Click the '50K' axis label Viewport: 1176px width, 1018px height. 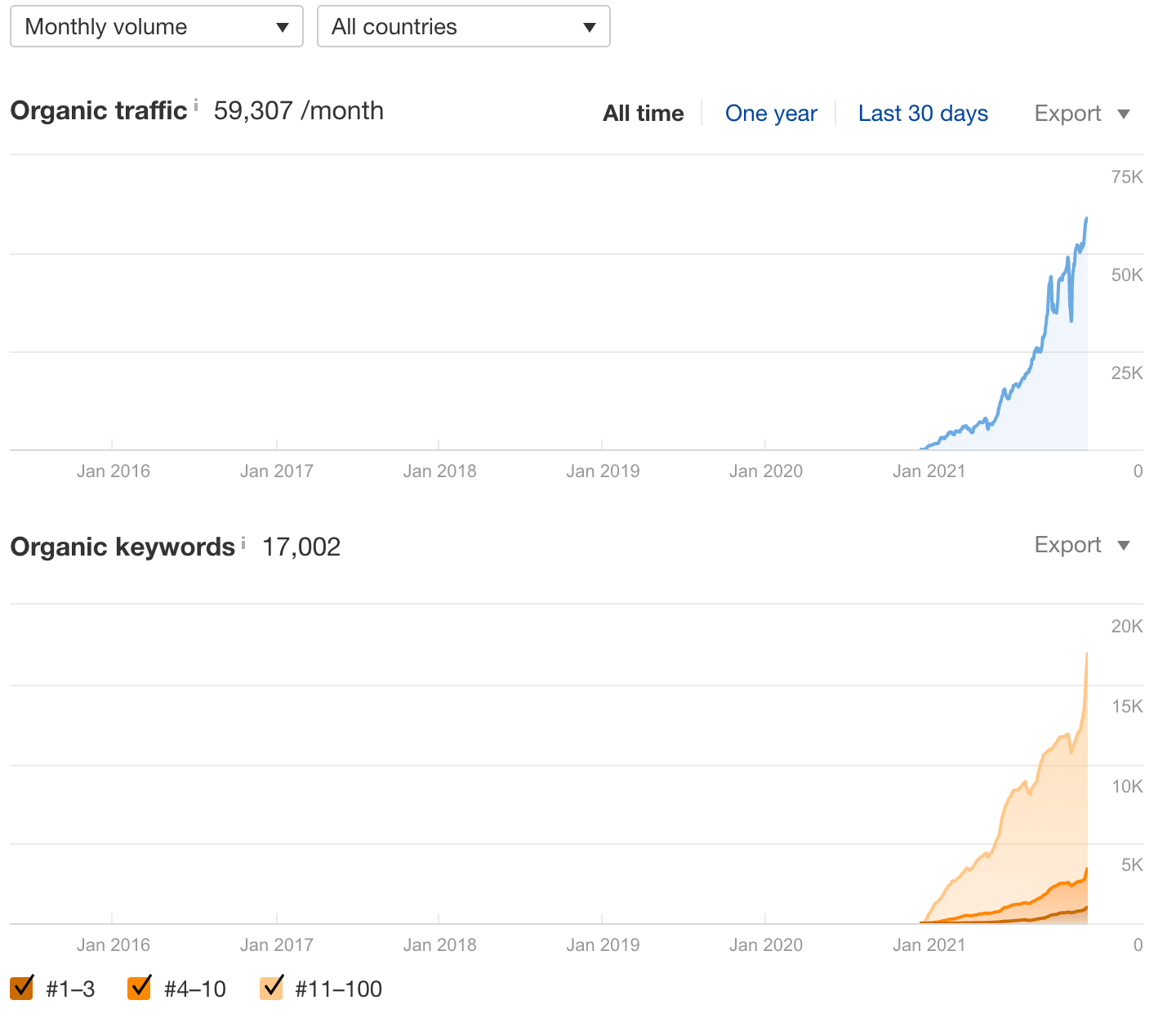(x=1127, y=275)
